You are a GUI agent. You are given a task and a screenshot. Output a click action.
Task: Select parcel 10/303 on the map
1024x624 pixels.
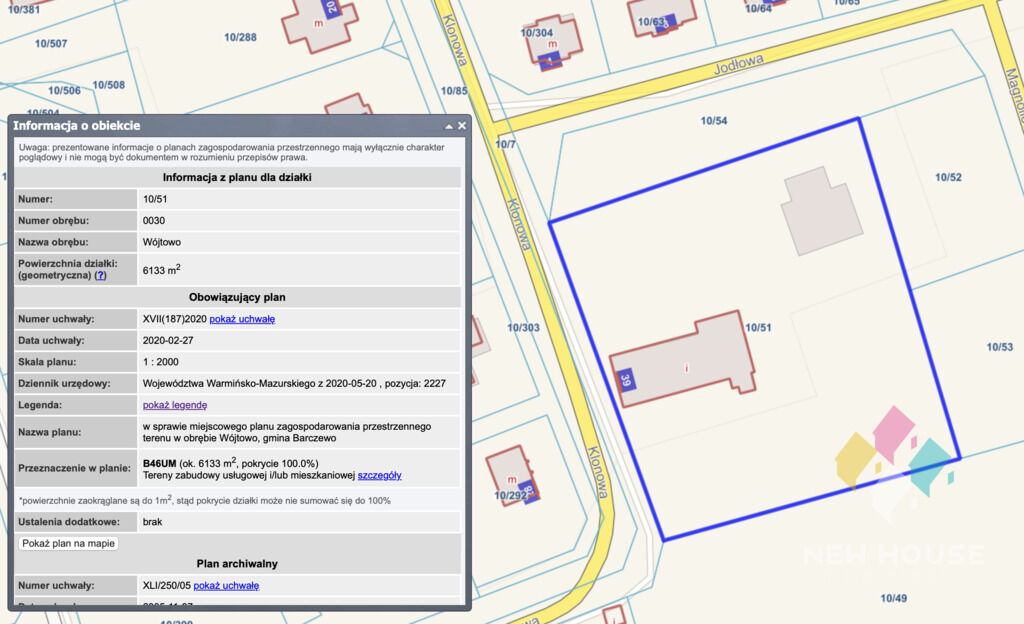(x=524, y=327)
